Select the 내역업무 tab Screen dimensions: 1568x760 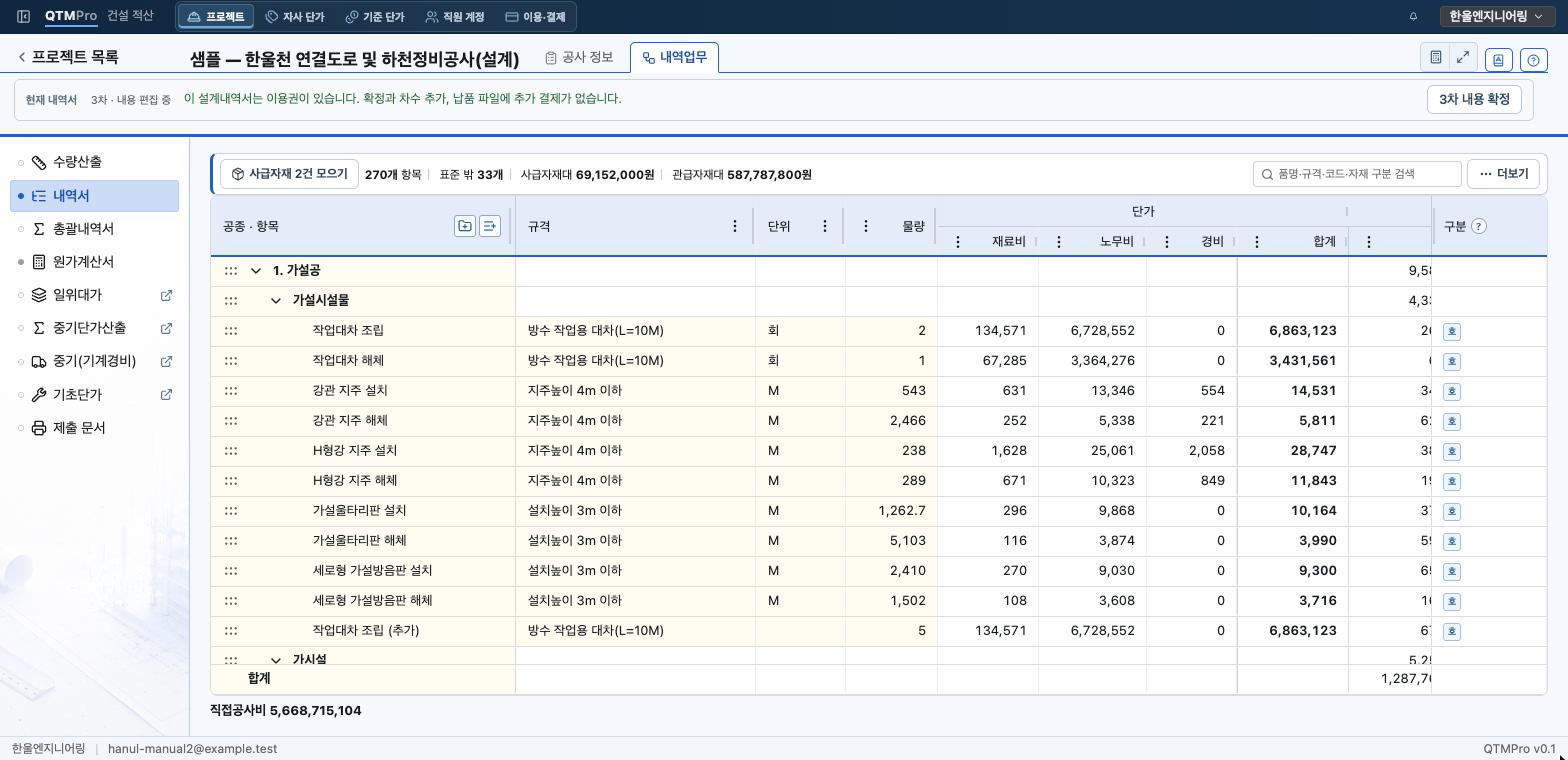pos(674,58)
